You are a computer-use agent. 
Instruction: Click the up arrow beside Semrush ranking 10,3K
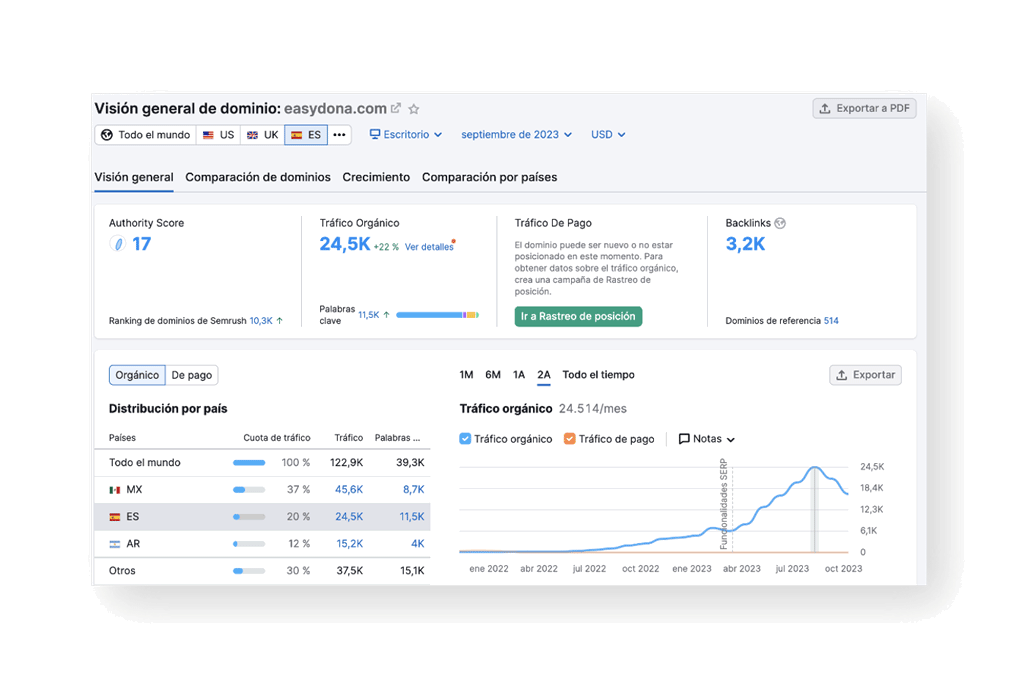coord(280,321)
